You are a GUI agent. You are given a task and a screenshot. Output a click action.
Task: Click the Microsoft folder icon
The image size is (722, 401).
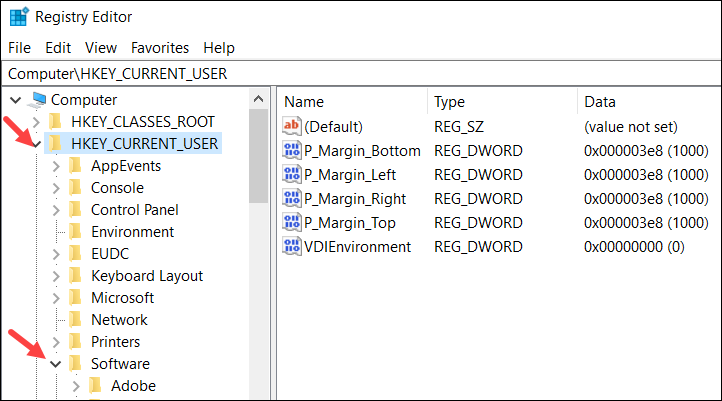[76, 298]
